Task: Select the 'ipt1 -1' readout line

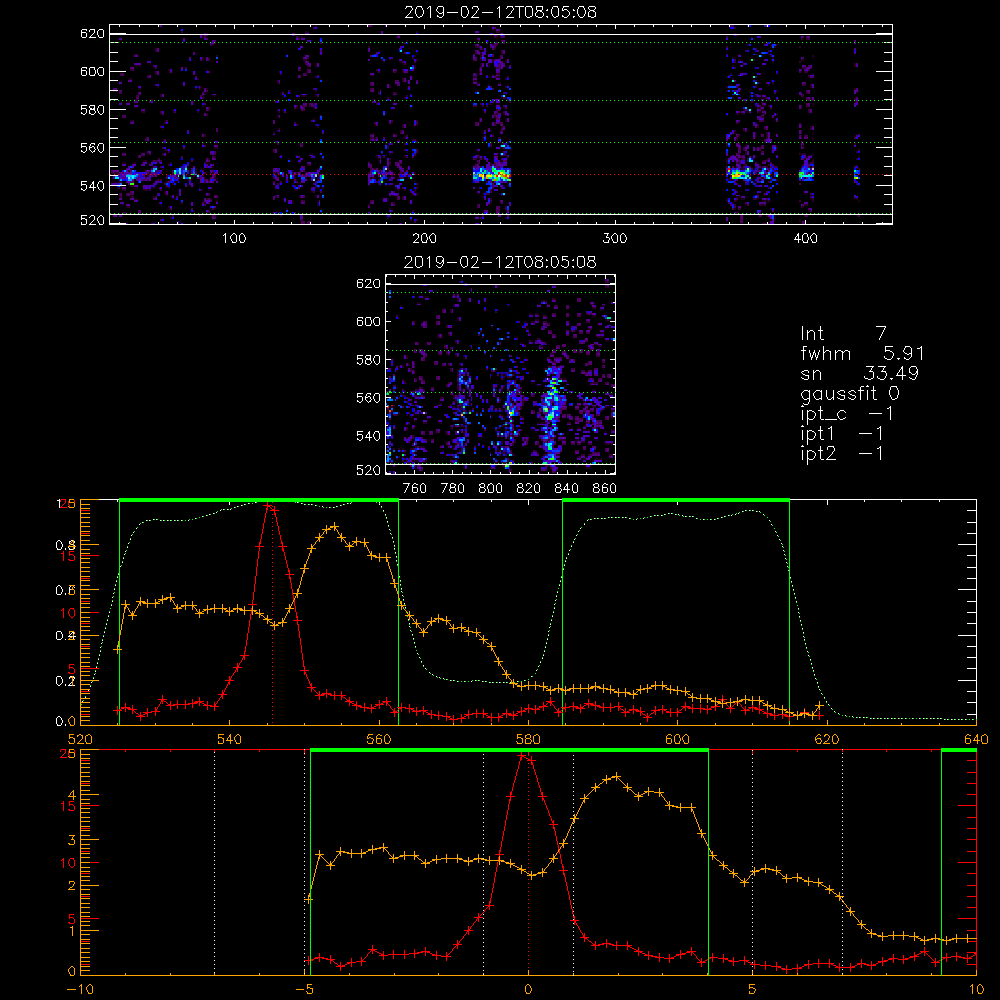Action: click(841, 434)
